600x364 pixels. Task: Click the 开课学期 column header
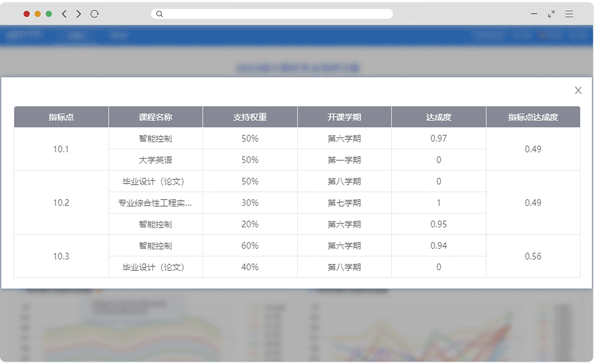point(344,117)
